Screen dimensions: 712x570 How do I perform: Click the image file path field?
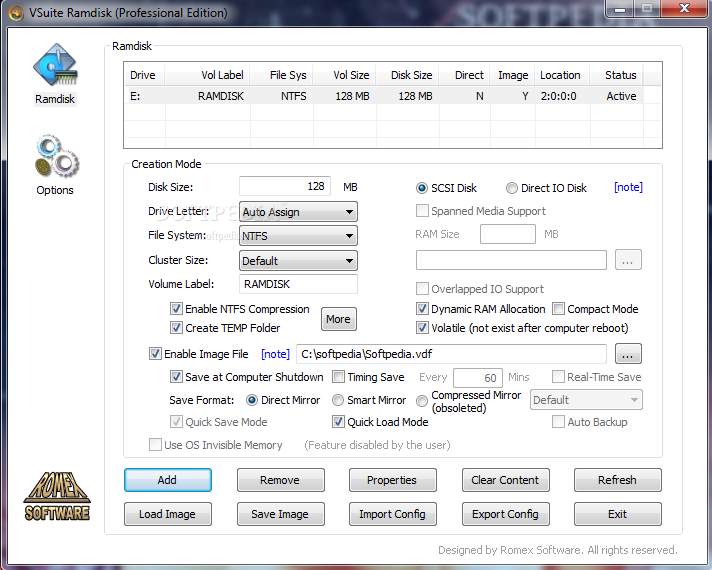[451, 354]
